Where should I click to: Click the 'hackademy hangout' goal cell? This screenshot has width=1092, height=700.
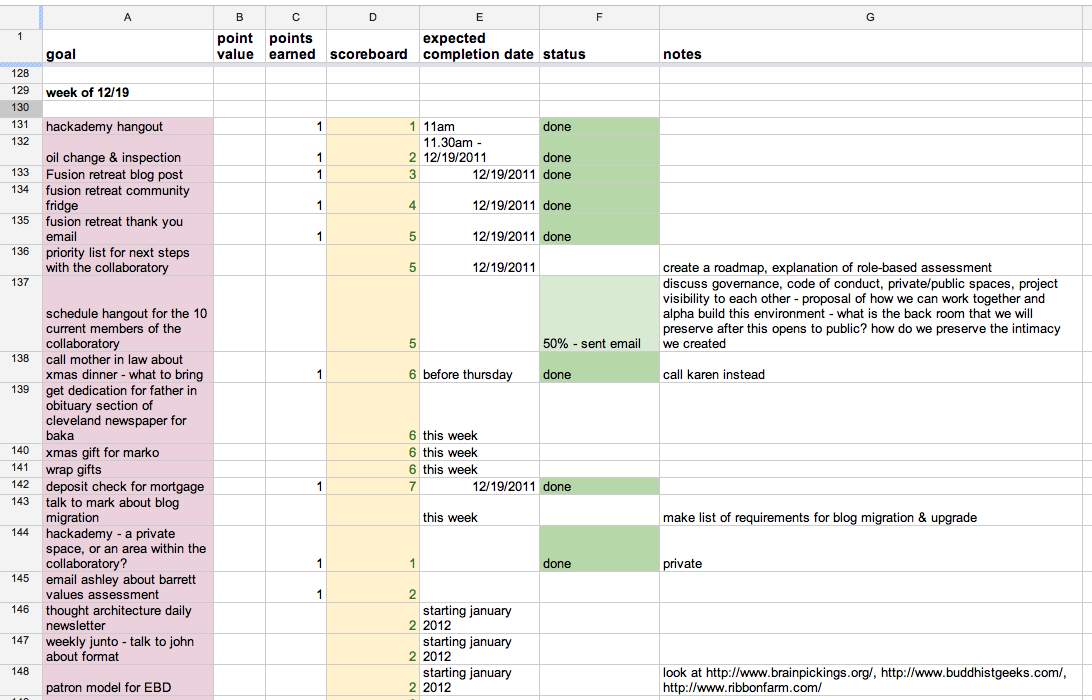(127, 127)
